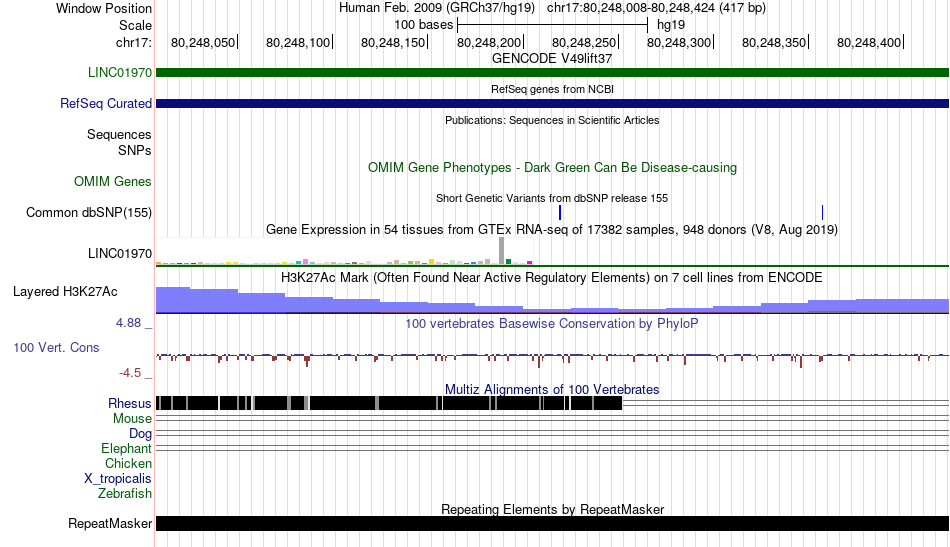950x547 pixels.
Task: Click the tall gray GTEx expression bar
Action: [502, 251]
